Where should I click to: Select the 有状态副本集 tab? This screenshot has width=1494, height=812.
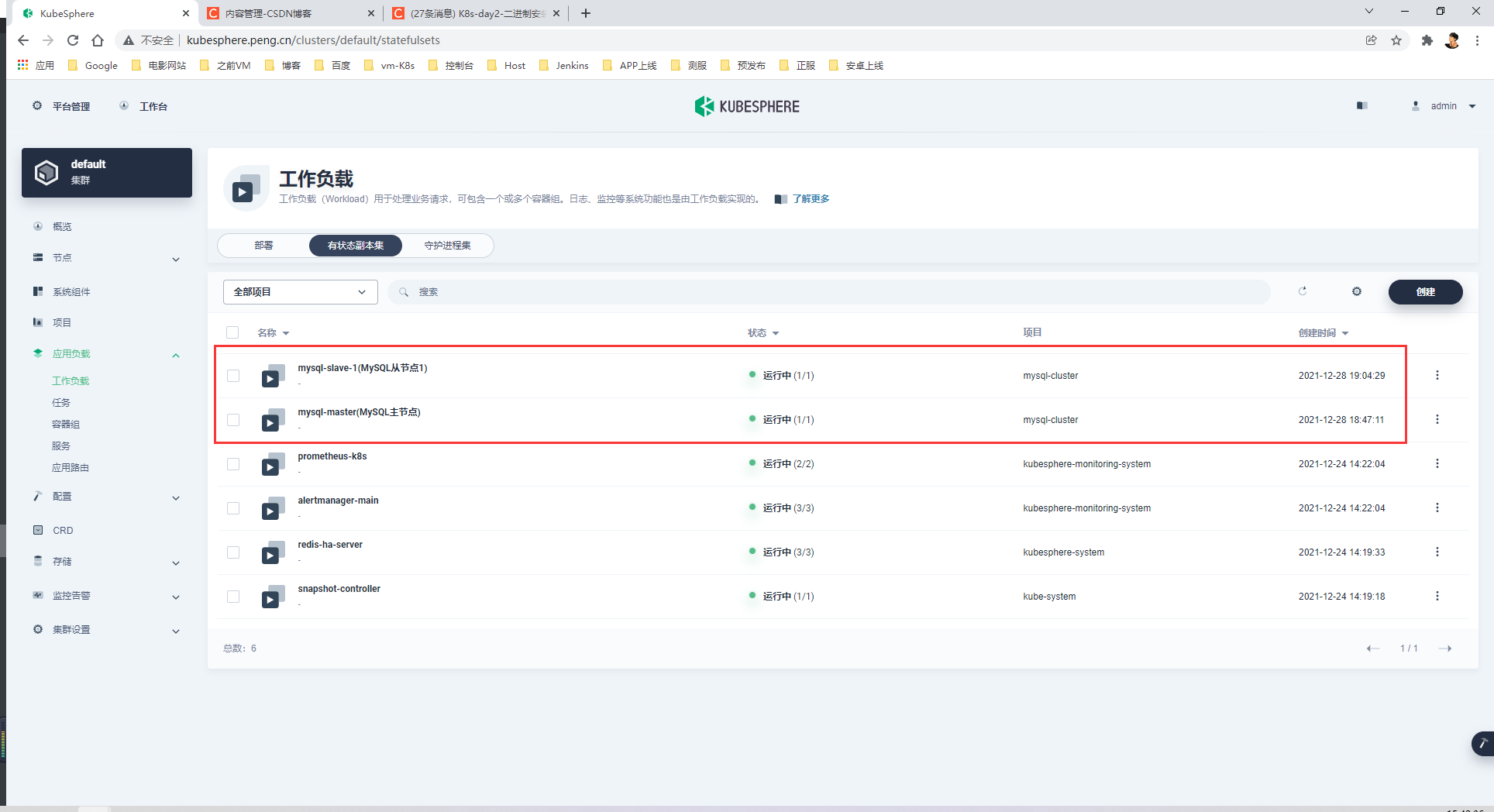click(x=356, y=246)
